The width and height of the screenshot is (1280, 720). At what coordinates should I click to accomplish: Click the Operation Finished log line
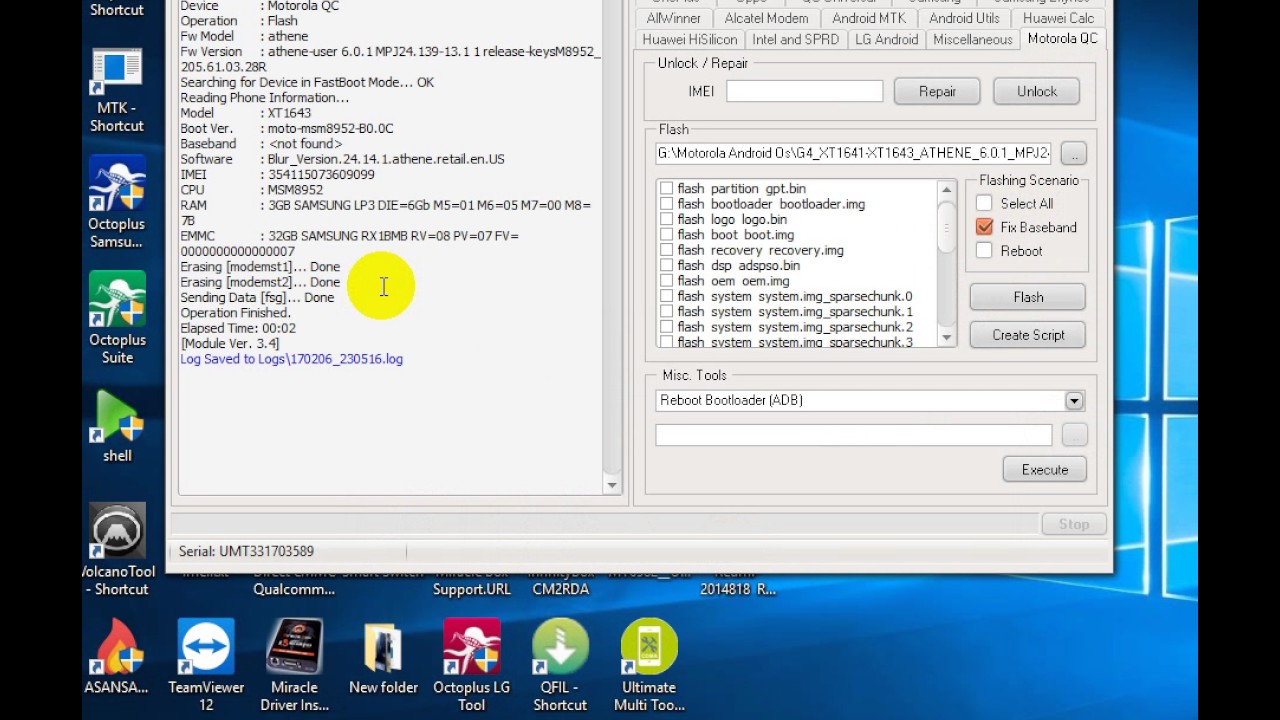pyautogui.click(x=235, y=313)
